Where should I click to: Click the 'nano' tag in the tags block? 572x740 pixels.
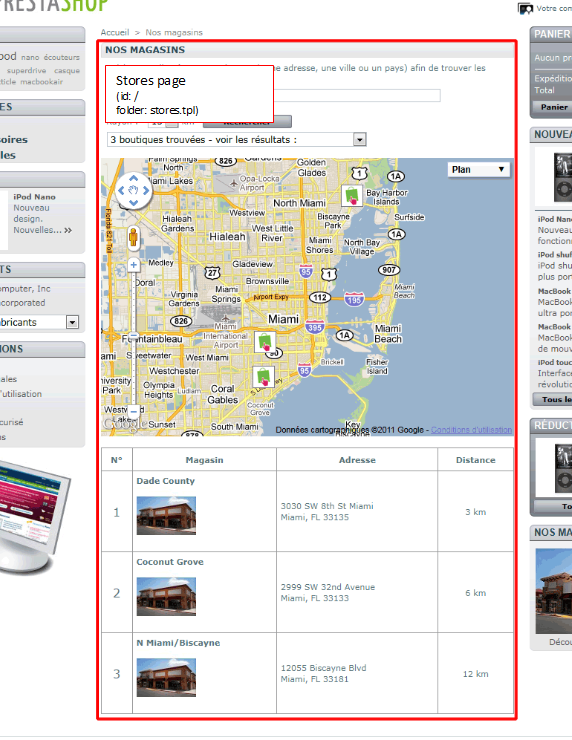30,58
